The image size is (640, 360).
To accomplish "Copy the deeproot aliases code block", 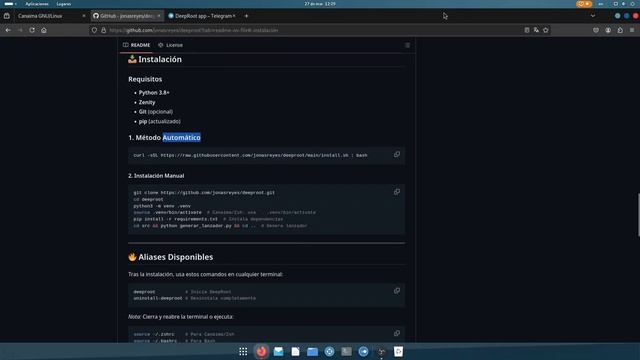I will (x=397, y=291).
